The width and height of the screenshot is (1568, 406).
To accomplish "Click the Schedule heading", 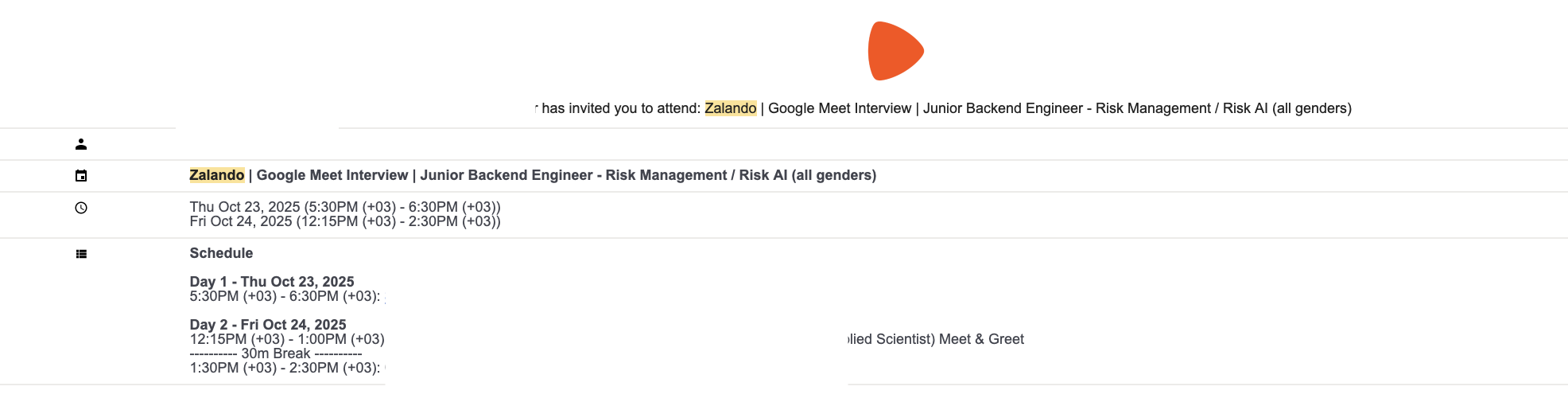I will point(221,253).
